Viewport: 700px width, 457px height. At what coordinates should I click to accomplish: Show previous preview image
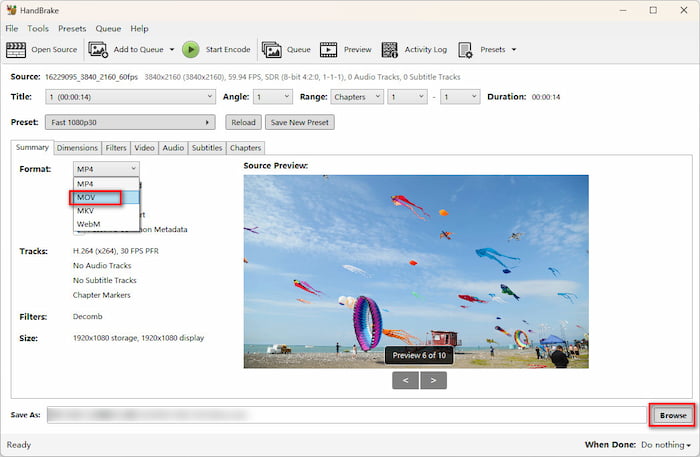click(405, 381)
